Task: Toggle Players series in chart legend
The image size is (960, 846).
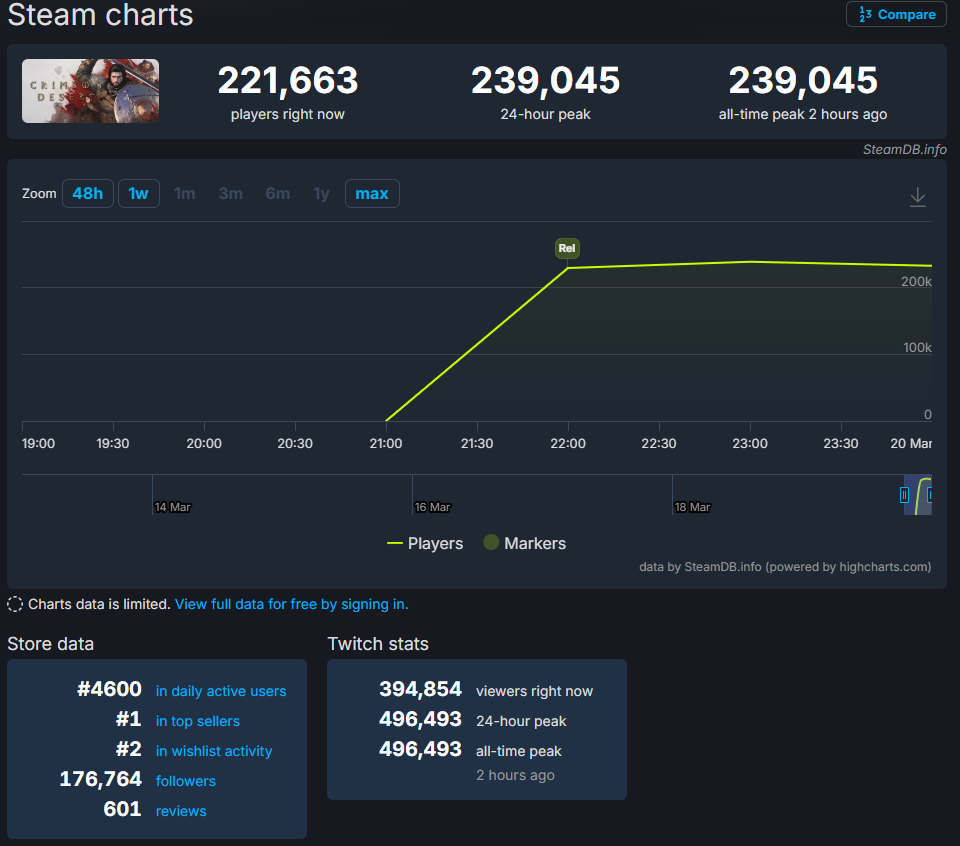Action: click(x=425, y=543)
